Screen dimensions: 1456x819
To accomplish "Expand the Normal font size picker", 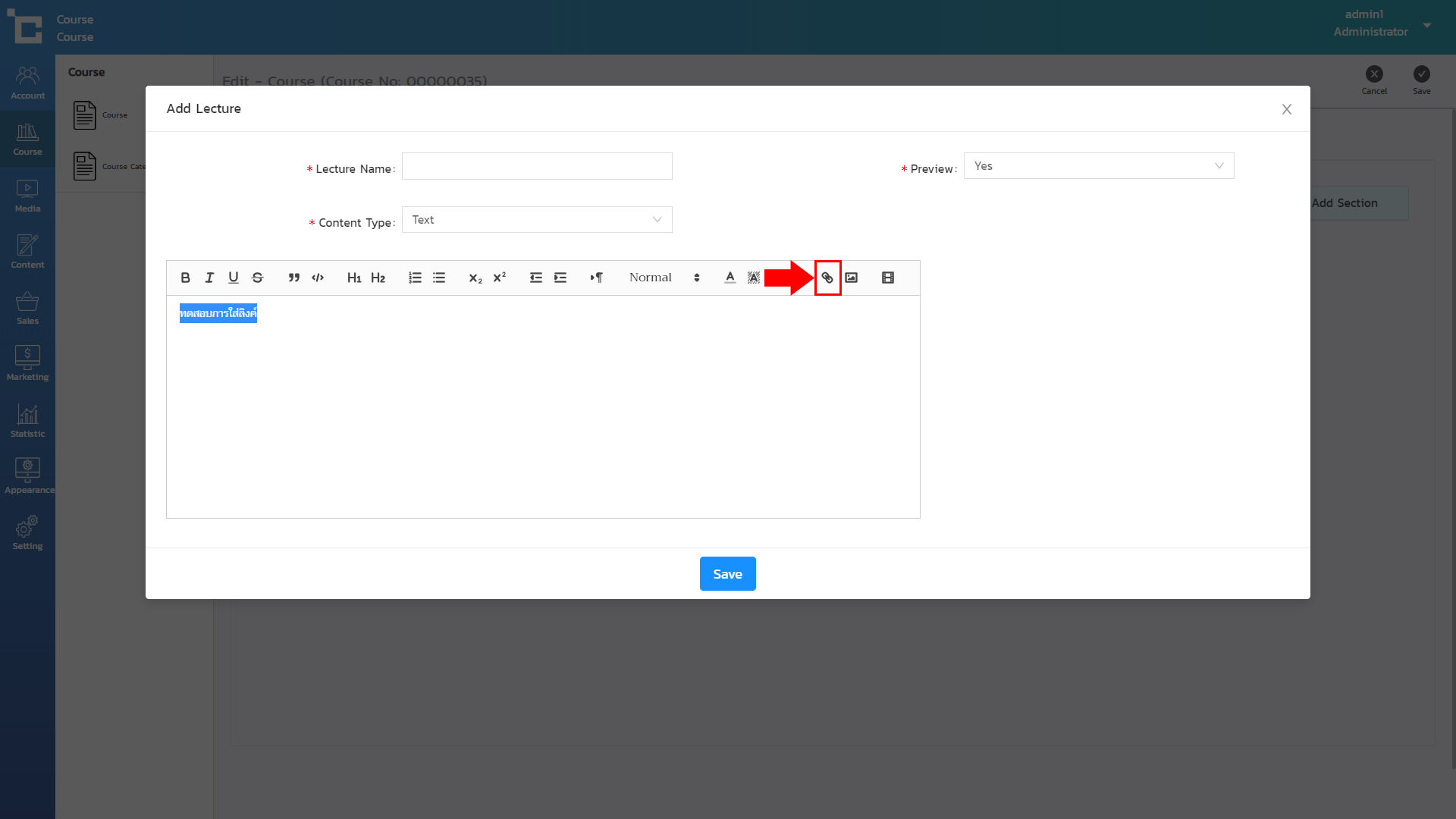I will [x=664, y=278].
